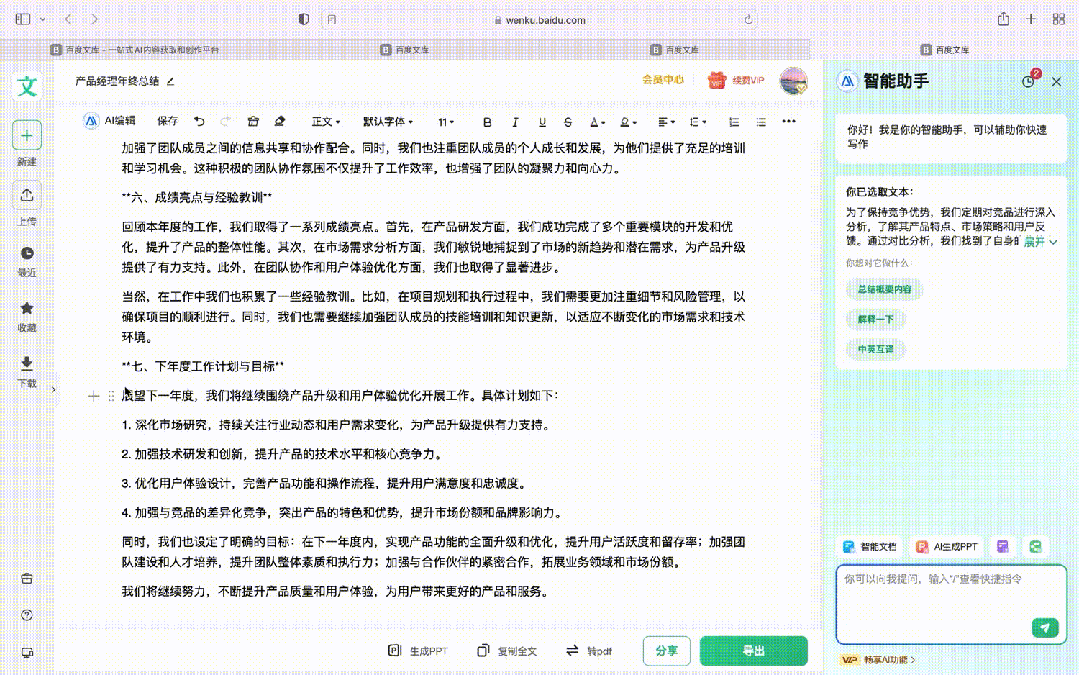
Task: Toggle strikethrough formatting
Action: click(x=569, y=122)
